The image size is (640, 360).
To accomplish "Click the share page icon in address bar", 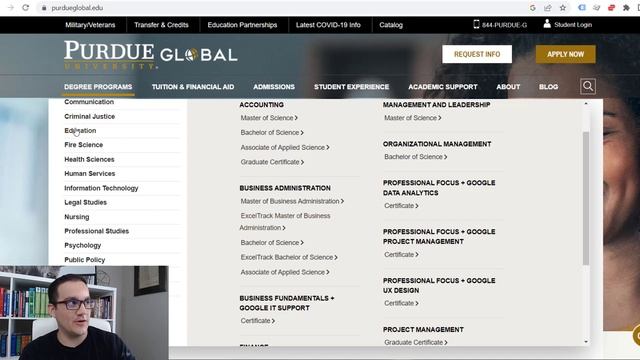I will [548, 8].
